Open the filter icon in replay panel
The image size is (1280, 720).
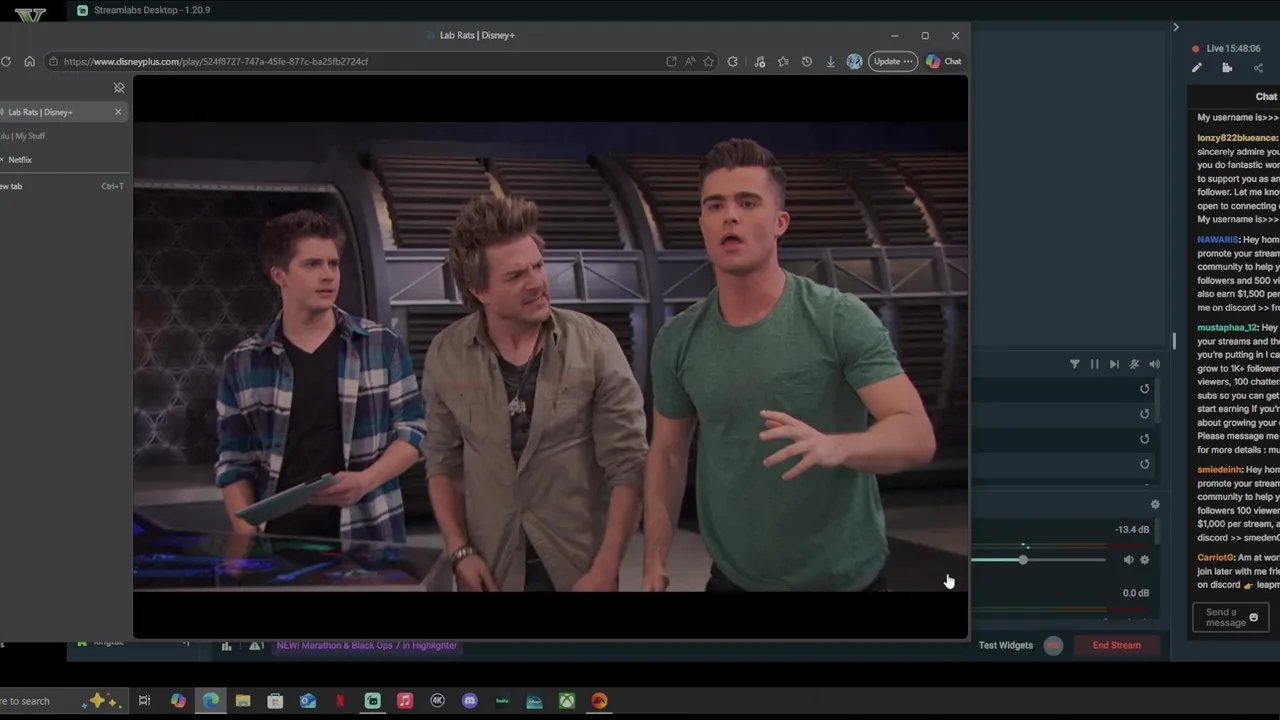click(1075, 364)
